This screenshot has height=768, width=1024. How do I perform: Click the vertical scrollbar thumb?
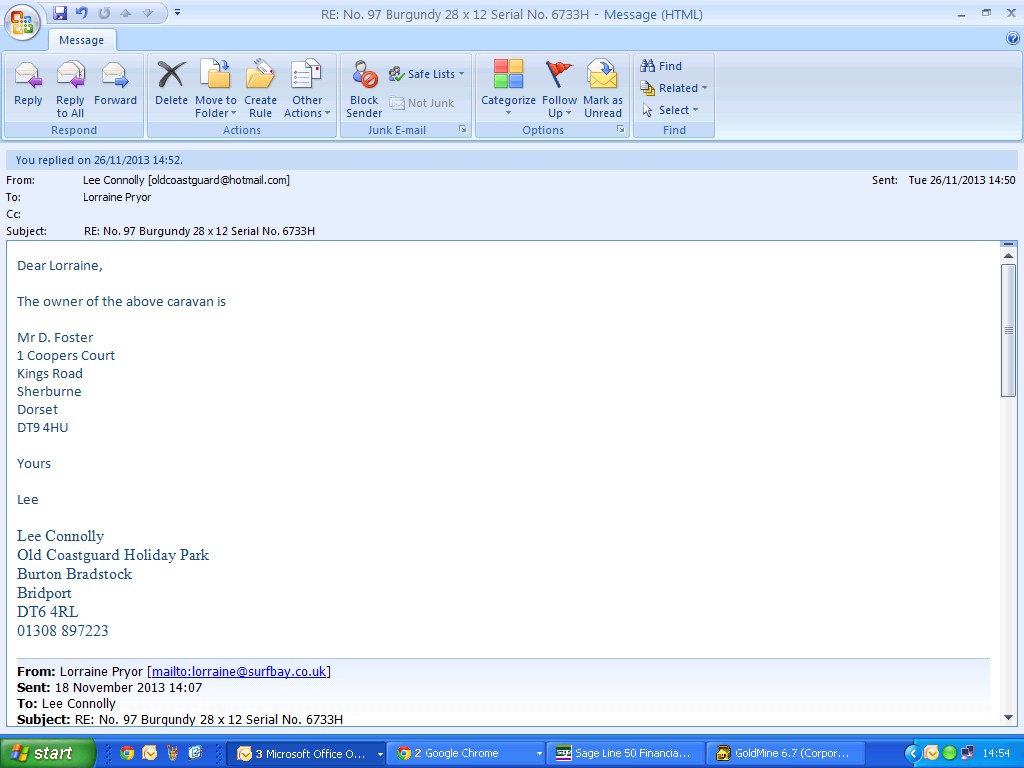[1008, 330]
